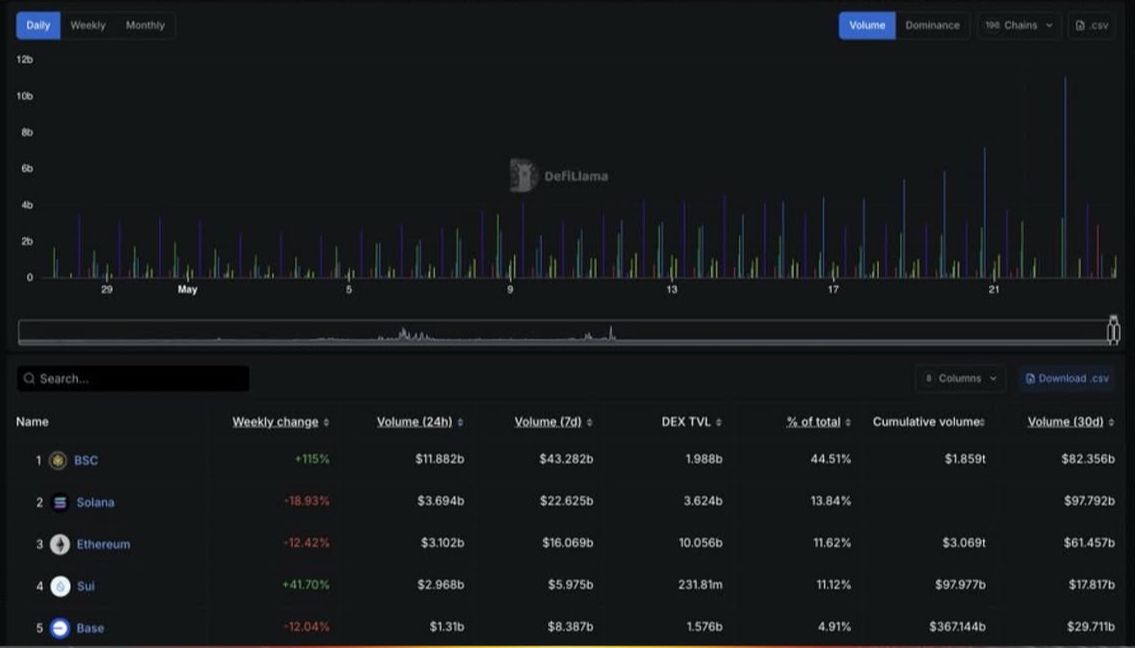Click sort arrows next to Weekly change
This screenshot has height=648, width=1135.
pyautogui.click(x=326, y=422)
